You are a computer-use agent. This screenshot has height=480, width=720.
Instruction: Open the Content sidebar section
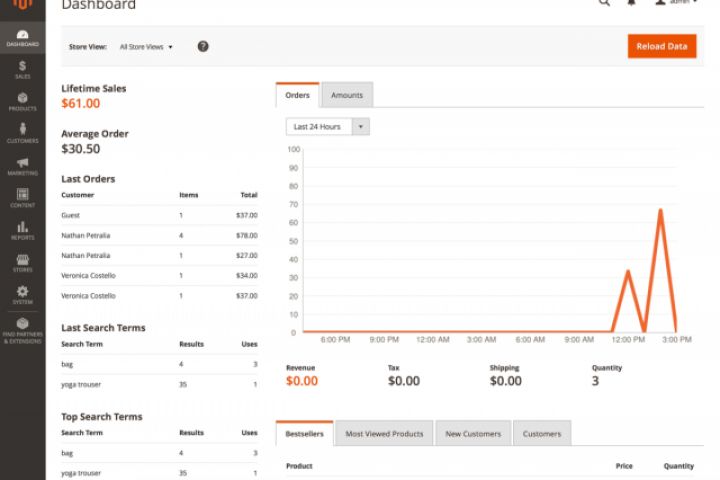point(22,197)
